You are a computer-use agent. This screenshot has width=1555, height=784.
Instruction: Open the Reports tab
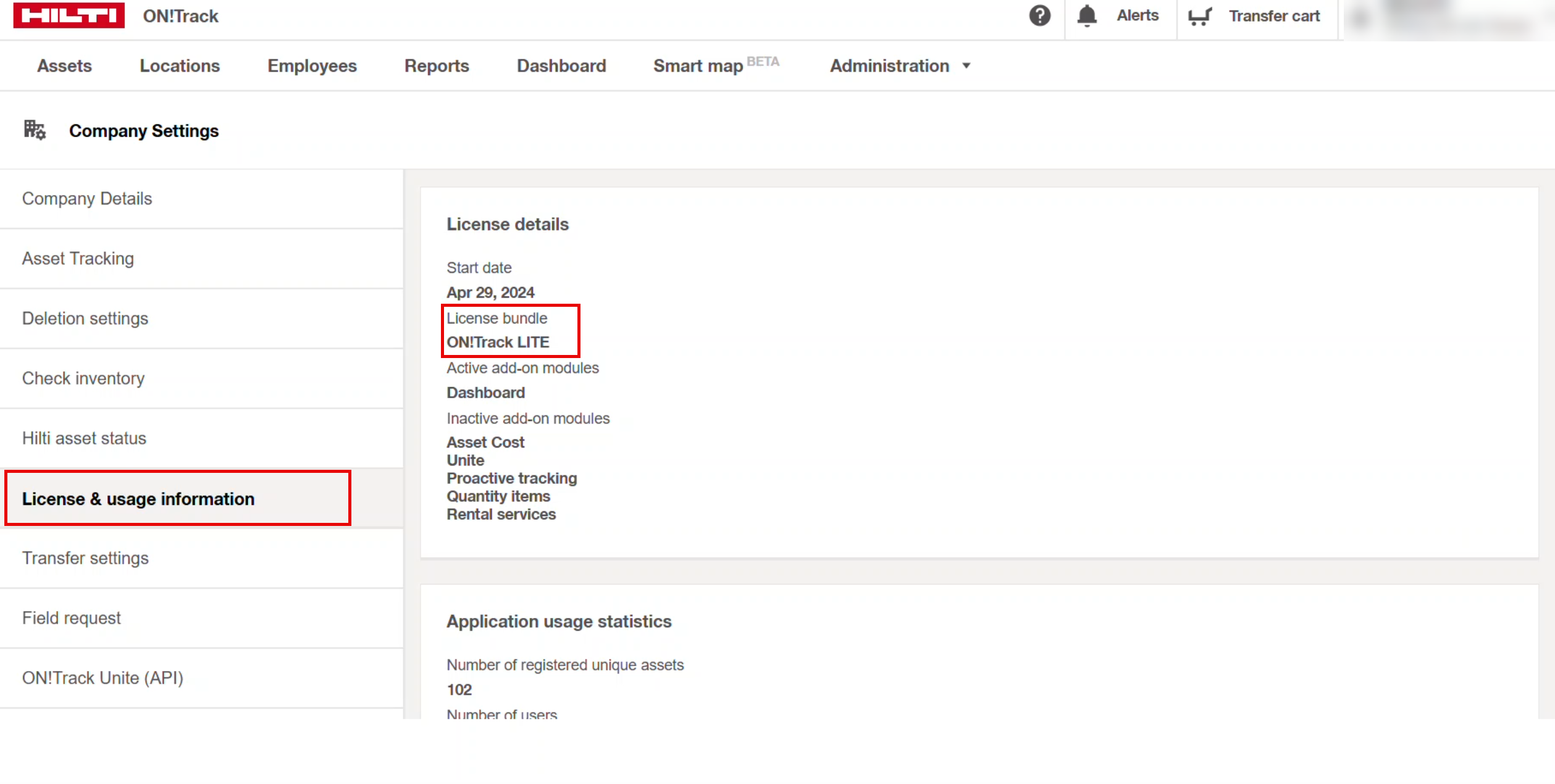pos(437,66)
